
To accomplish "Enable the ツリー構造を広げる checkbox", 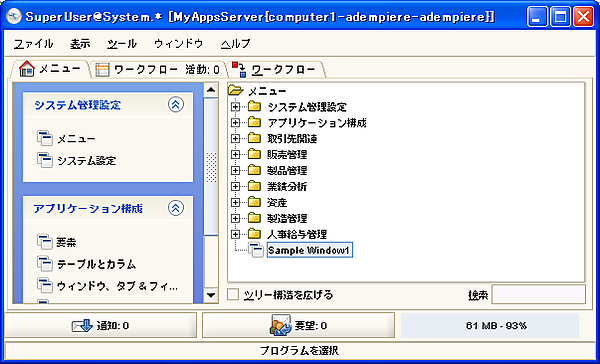I will (233, 295).
